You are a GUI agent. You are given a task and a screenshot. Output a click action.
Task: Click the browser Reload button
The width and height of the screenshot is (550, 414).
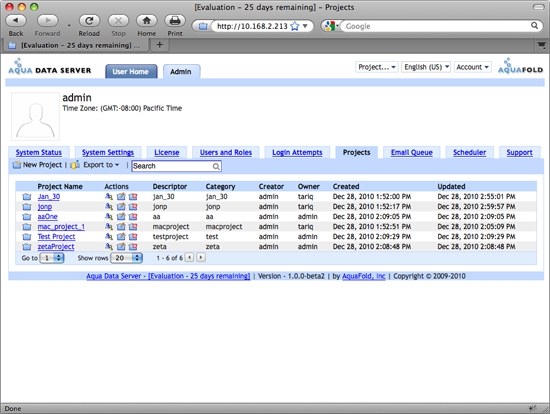pyautogui.click(x=89, y=21)
